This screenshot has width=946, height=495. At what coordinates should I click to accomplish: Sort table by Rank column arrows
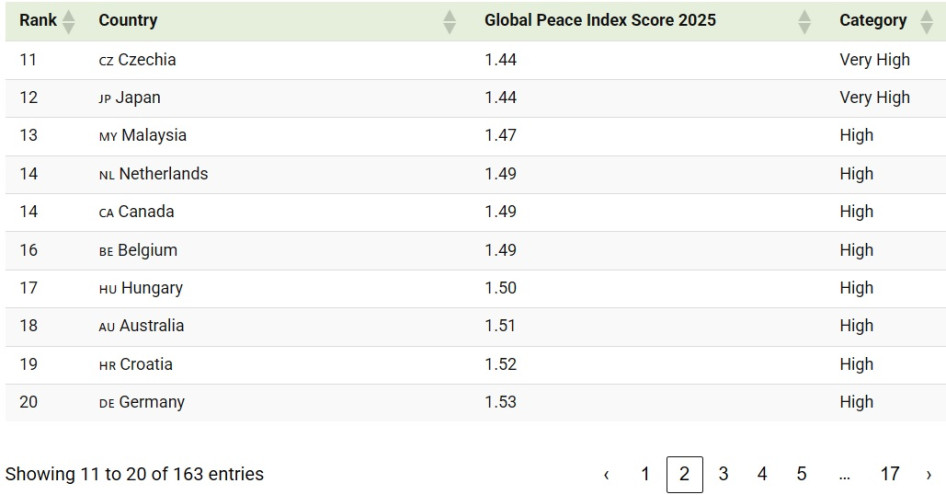(69, 21)
